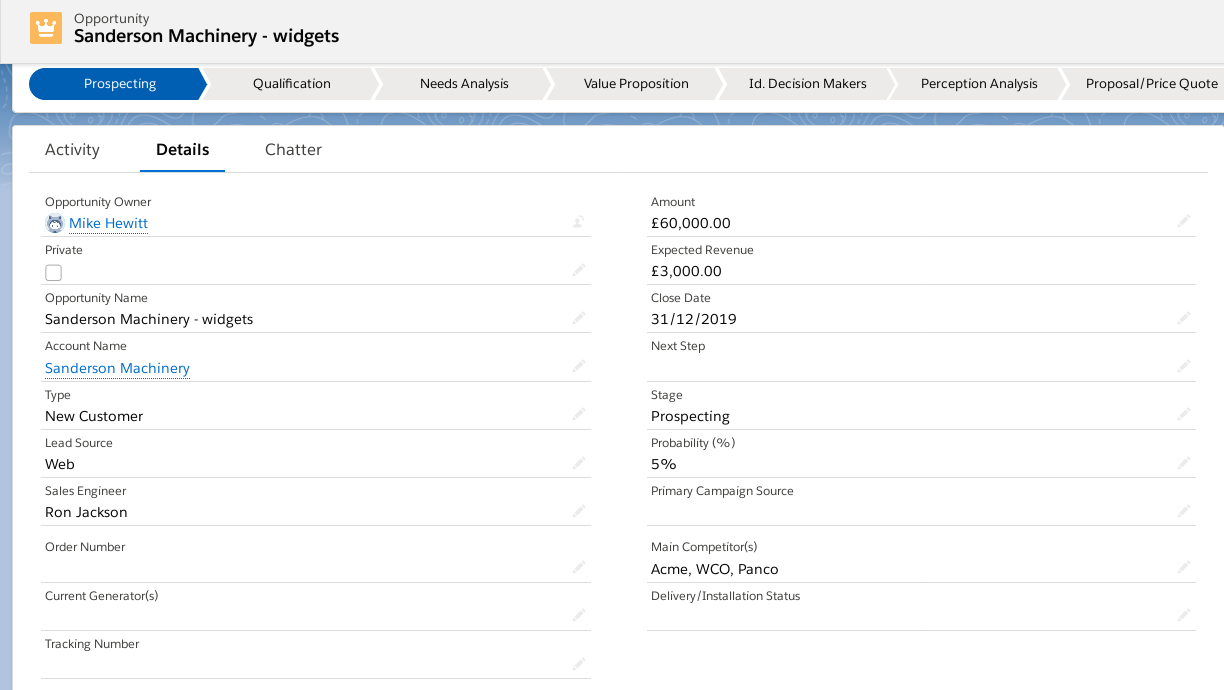Click the Opportunity crown icon

pos(46,28)
